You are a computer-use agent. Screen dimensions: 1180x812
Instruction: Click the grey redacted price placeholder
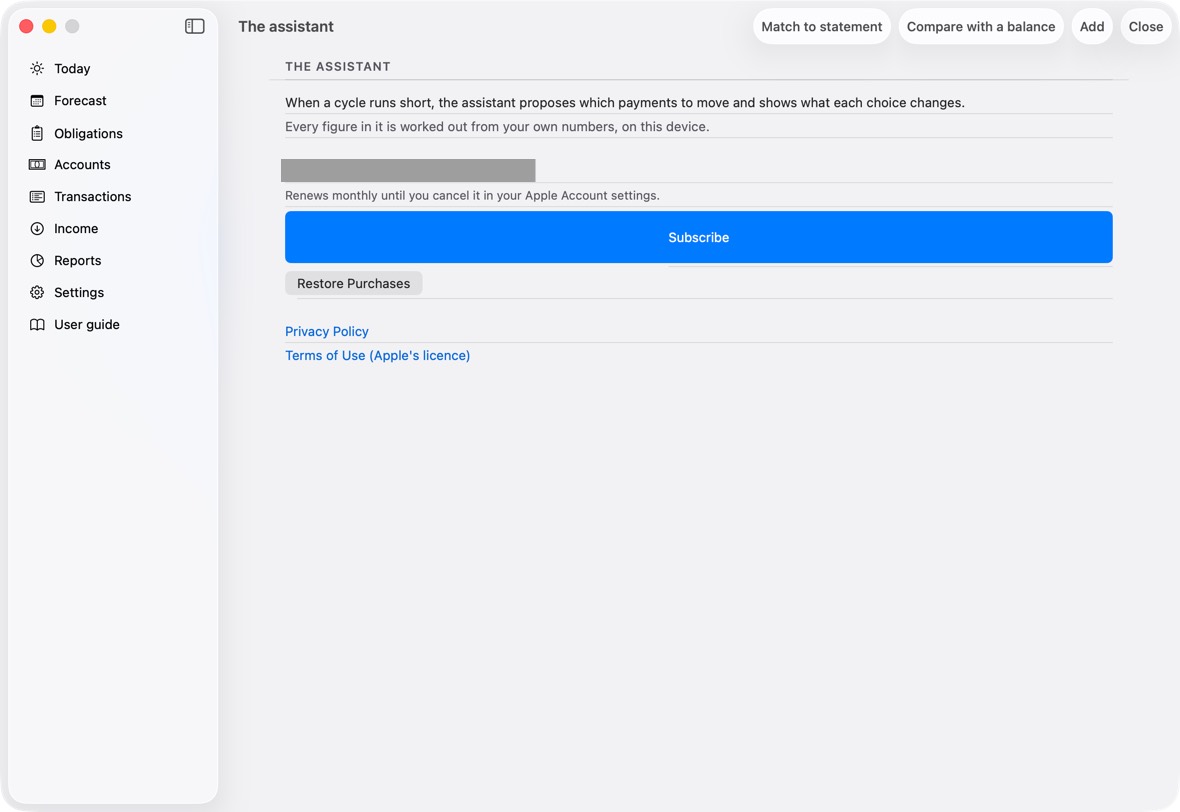click(x=408, y=170)
